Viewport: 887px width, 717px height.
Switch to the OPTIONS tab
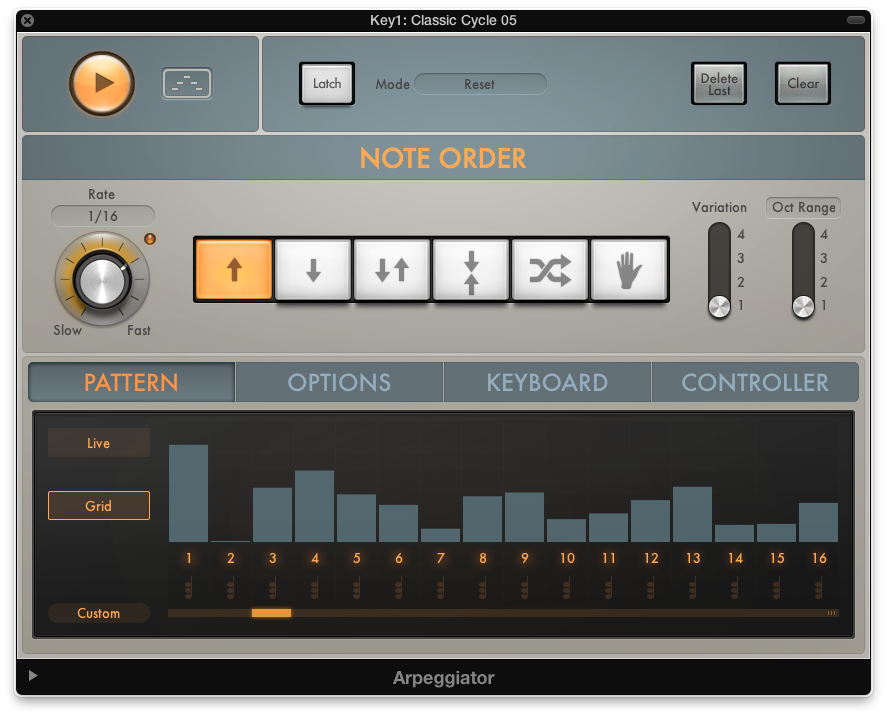(x=339, y=383)
